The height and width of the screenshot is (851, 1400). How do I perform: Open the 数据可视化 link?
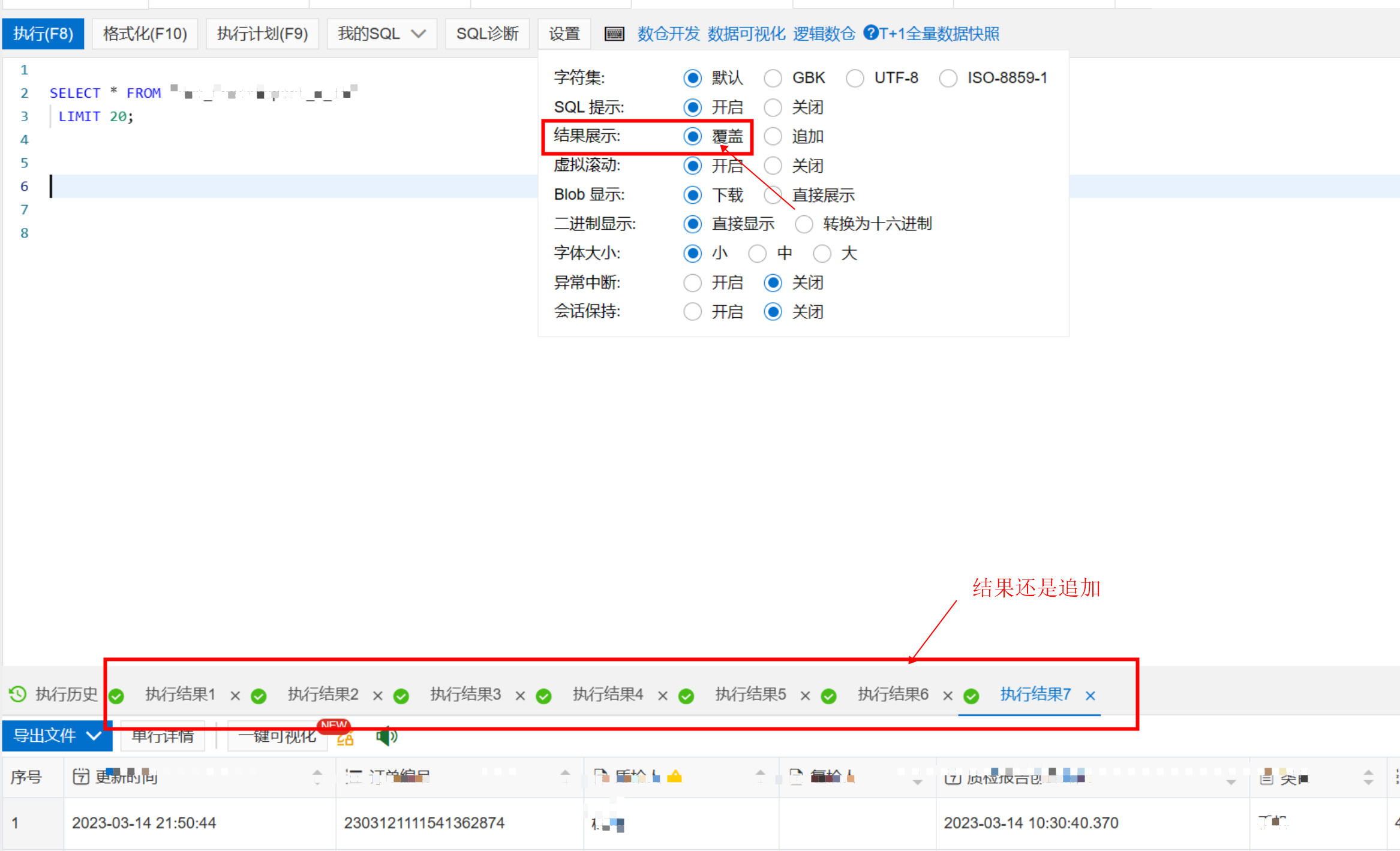[x=746, y=34]
